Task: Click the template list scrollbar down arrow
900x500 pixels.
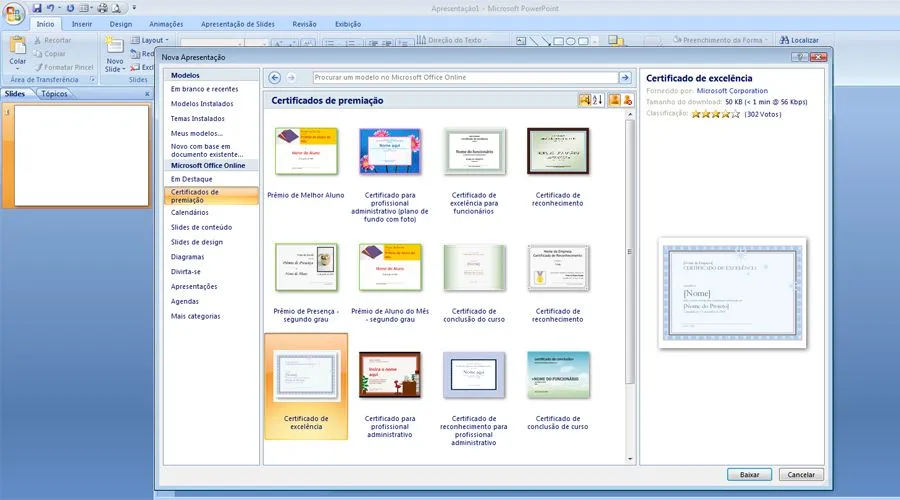Action: (630, 459)
